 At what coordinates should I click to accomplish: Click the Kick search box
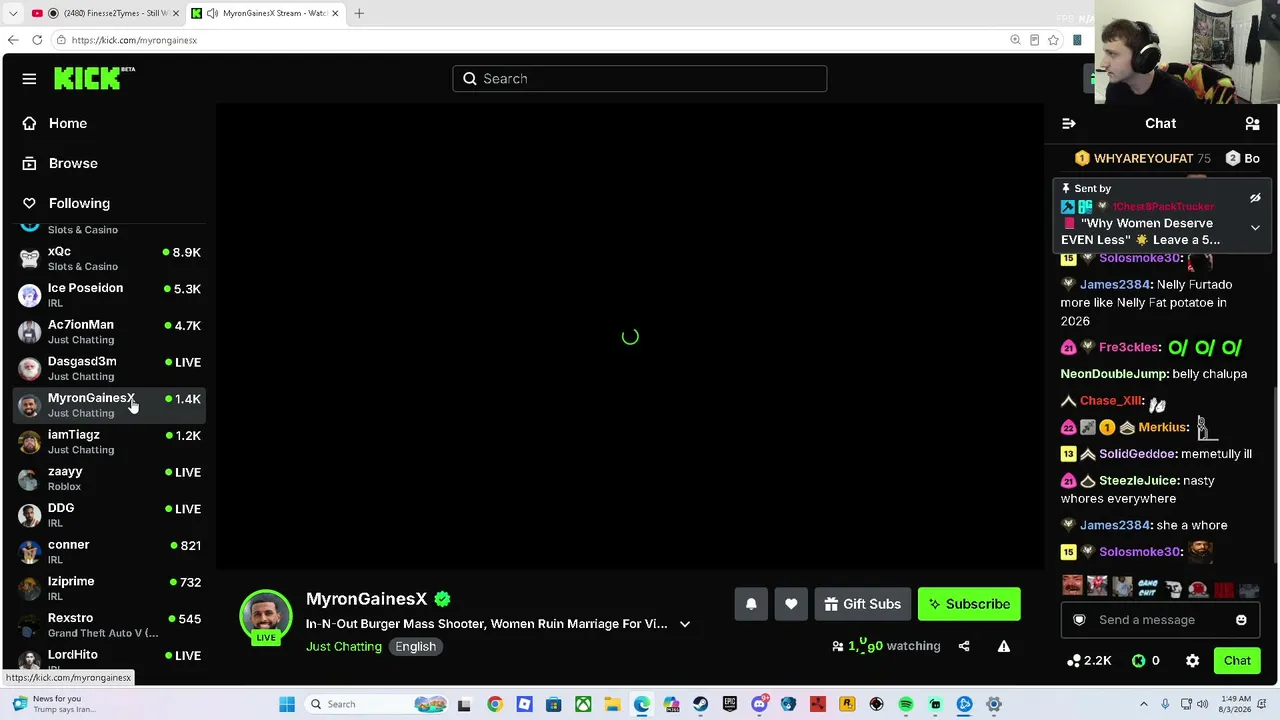pyautogui.click(x=640, y=79)
